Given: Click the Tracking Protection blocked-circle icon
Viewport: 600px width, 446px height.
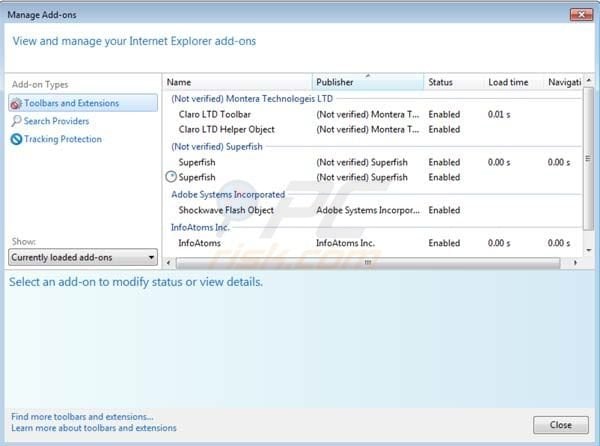Looking at the screenshot, I should pyautogui.click(x=16, y=139).
